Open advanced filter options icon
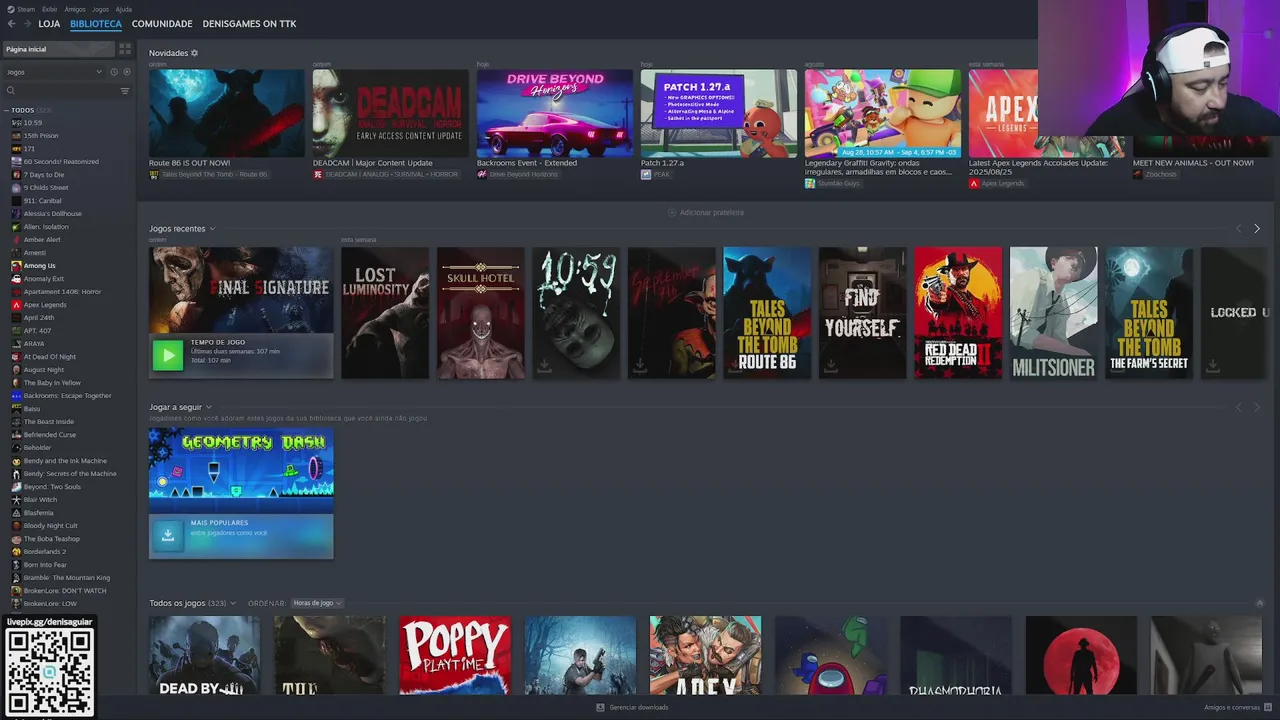The width and height of the screenshot is (1280, 720). coord(125,91)
